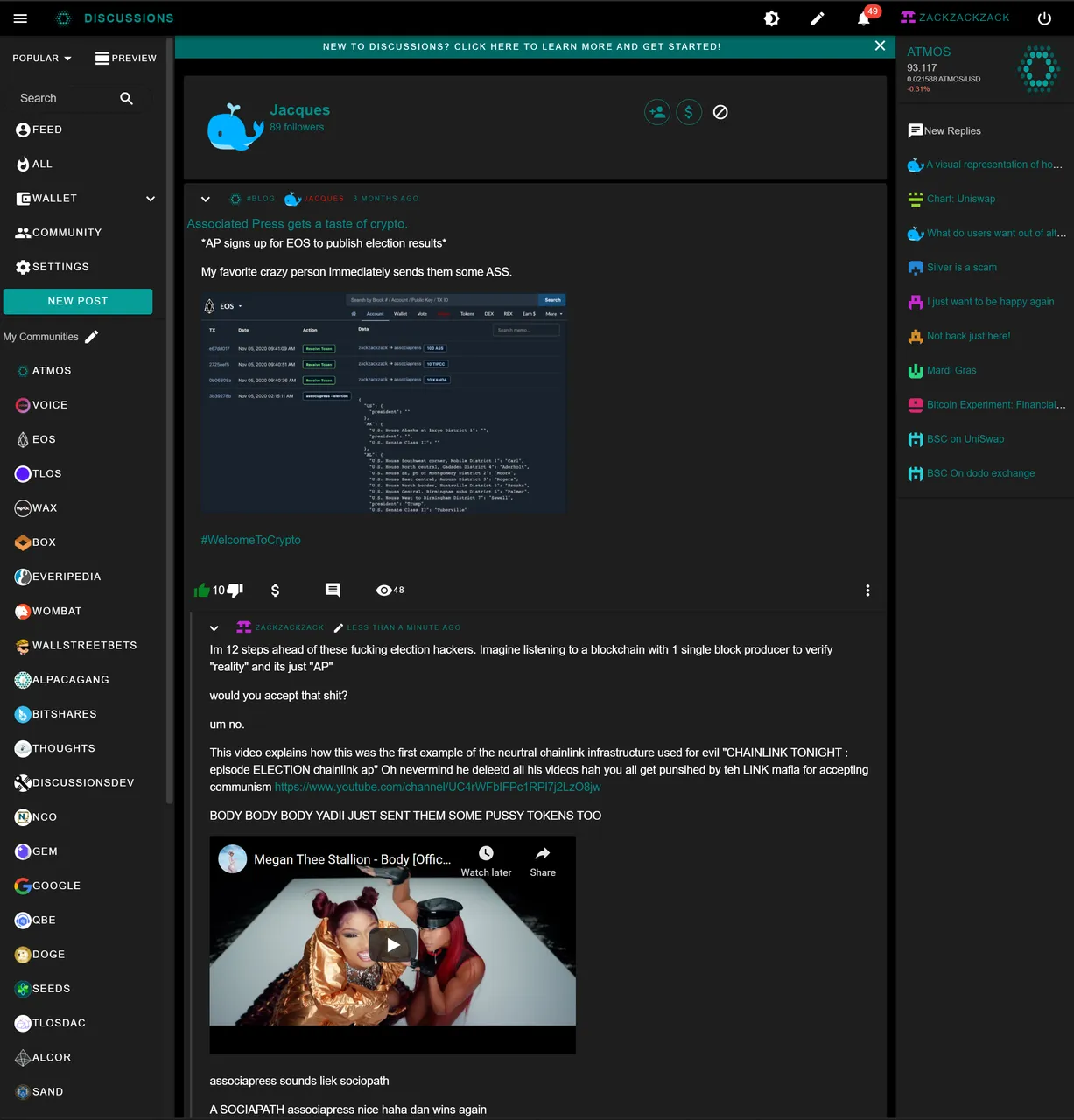Image resolution: width=1074 pixels, height=1120 pixels.
Task: Tip Jacques with the dollar icon
Action: pyautogui.click(x=689, y=112)
